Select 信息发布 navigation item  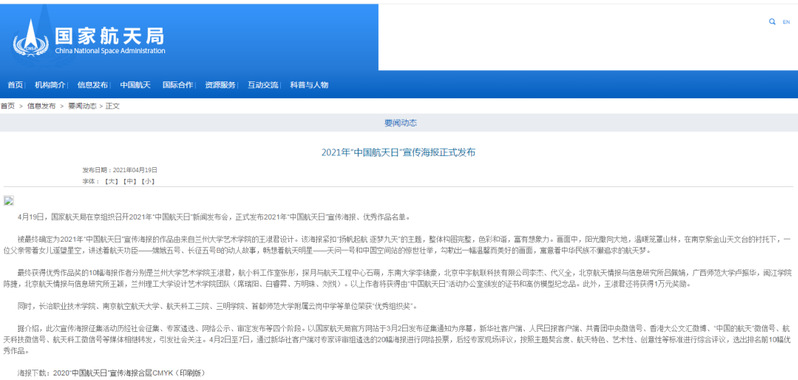93,85
